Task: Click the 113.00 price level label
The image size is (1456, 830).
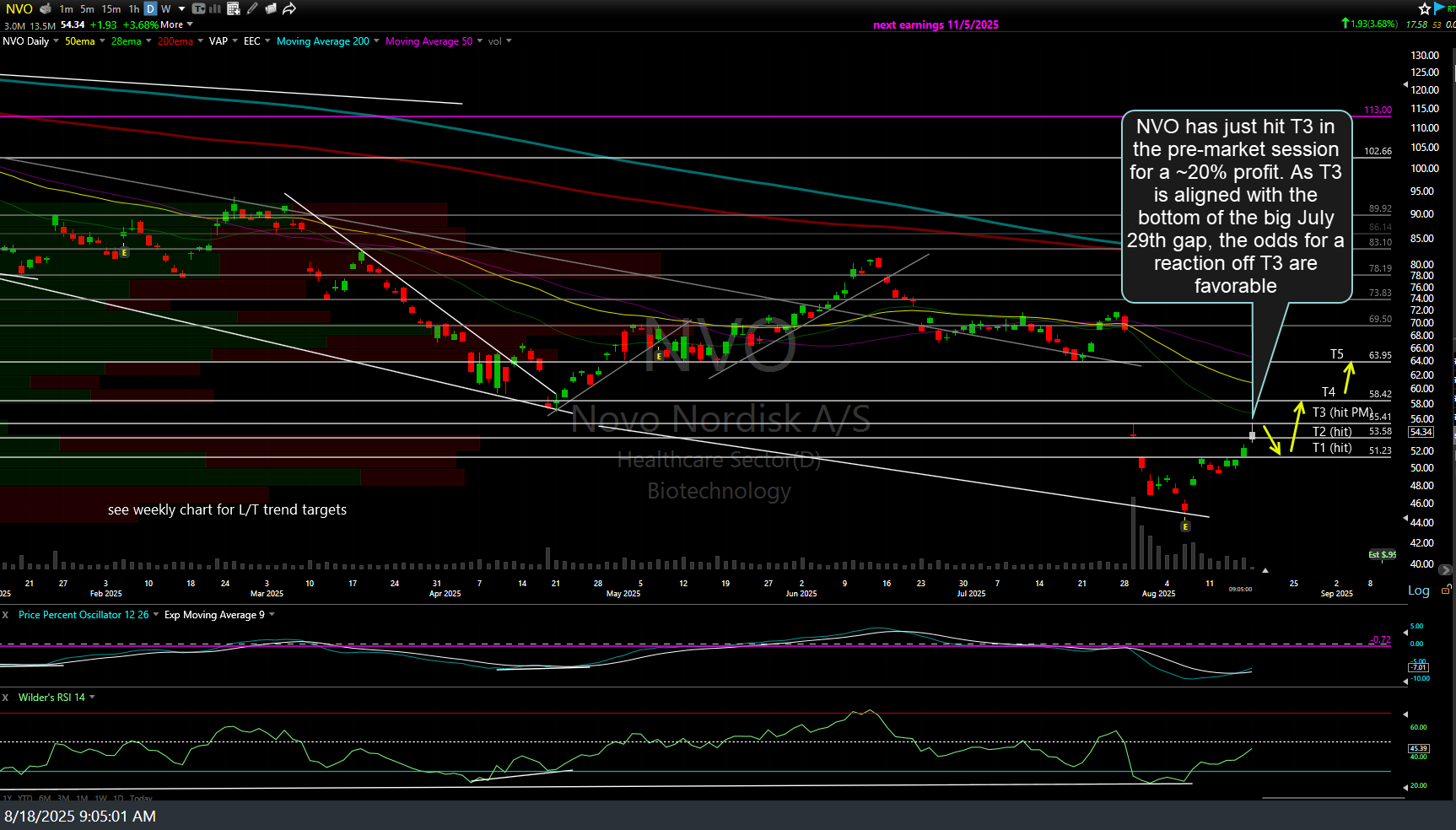Action: point(1378,110)
